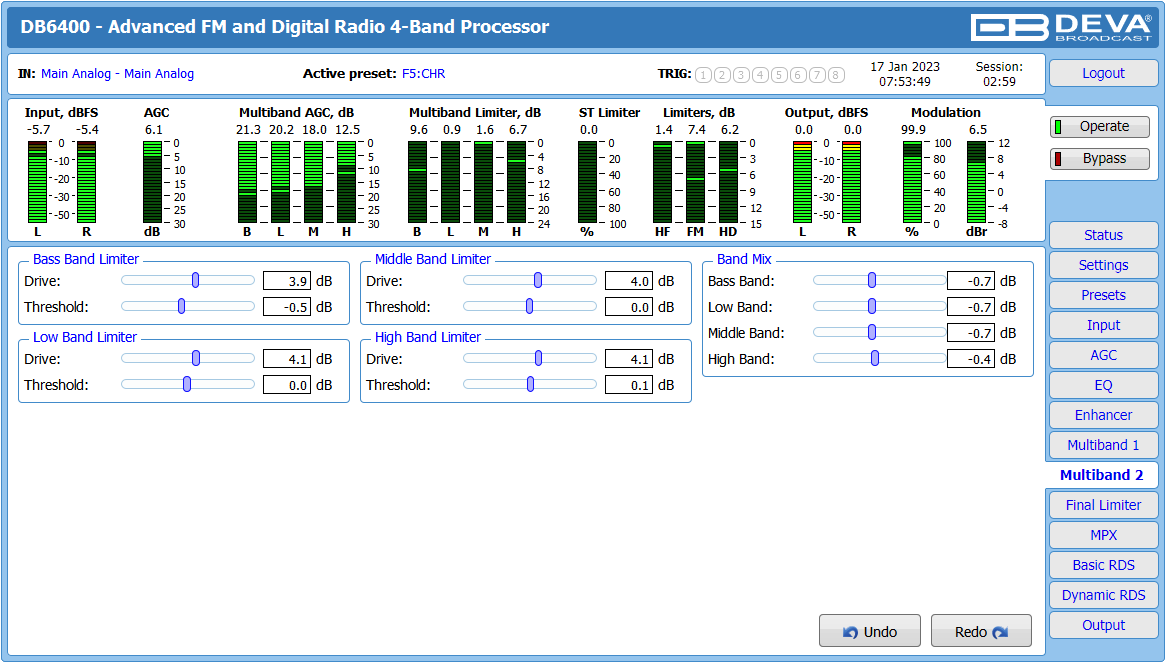Select the Multiband 2 tab
Viewport: 1166px width, 663px height.
(x=1102, y=475)
